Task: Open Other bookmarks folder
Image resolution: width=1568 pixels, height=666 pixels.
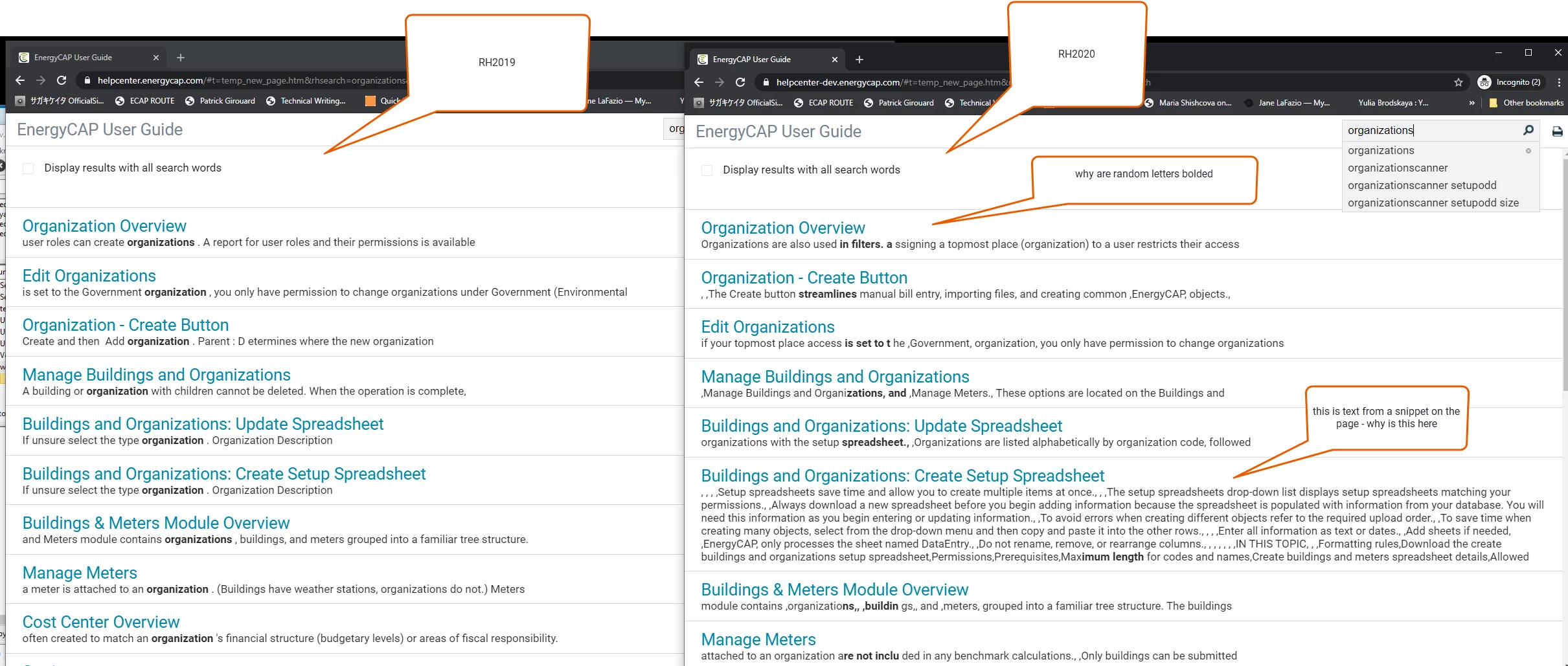Action: click(1527, 103)
